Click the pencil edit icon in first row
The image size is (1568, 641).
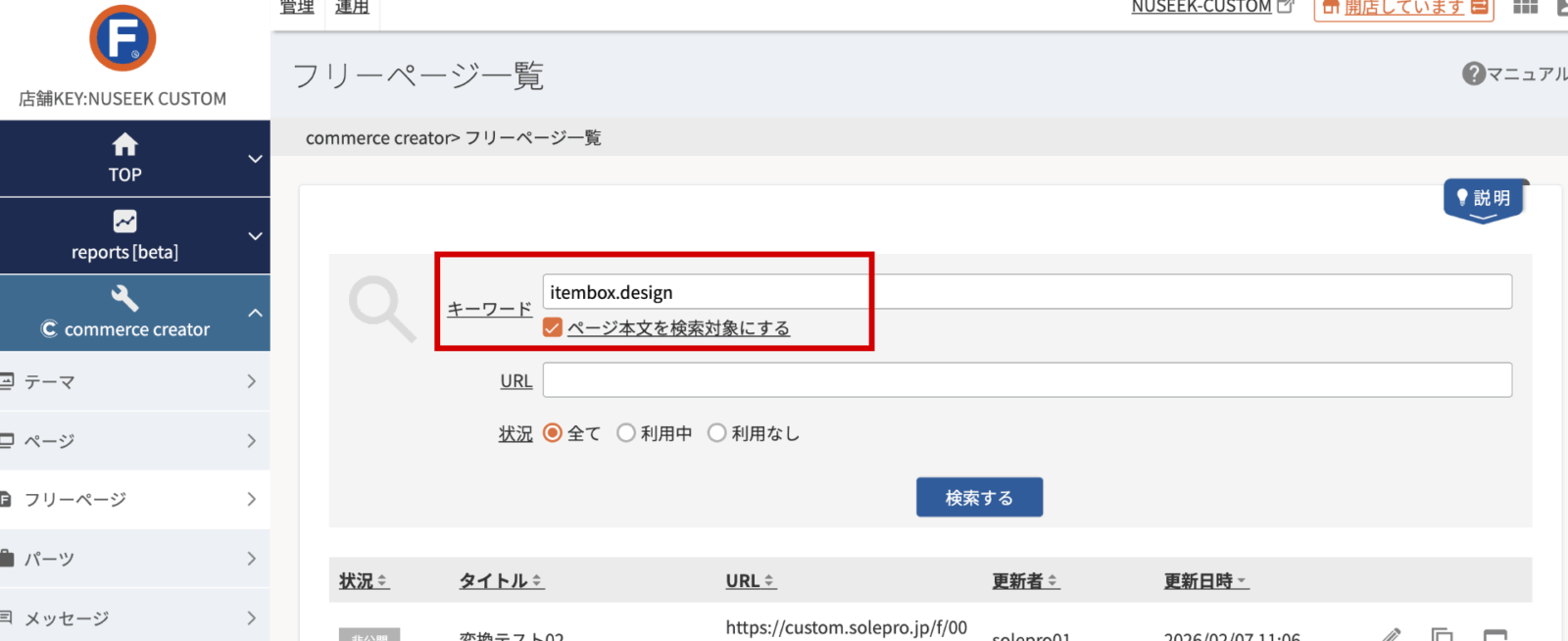pyautogui.click(x=1392, y=634)
